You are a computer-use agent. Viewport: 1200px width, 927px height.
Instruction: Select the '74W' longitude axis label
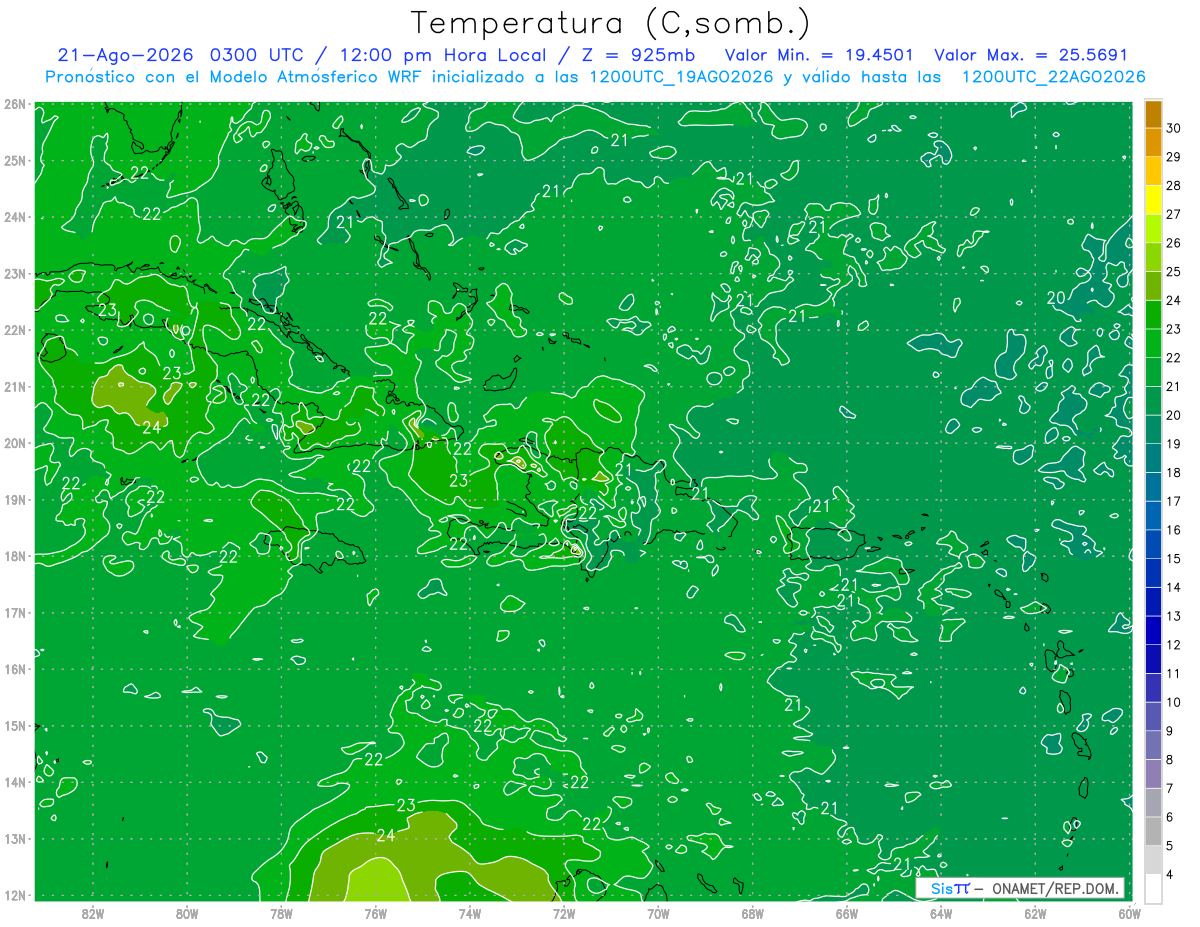coord(470,913)
